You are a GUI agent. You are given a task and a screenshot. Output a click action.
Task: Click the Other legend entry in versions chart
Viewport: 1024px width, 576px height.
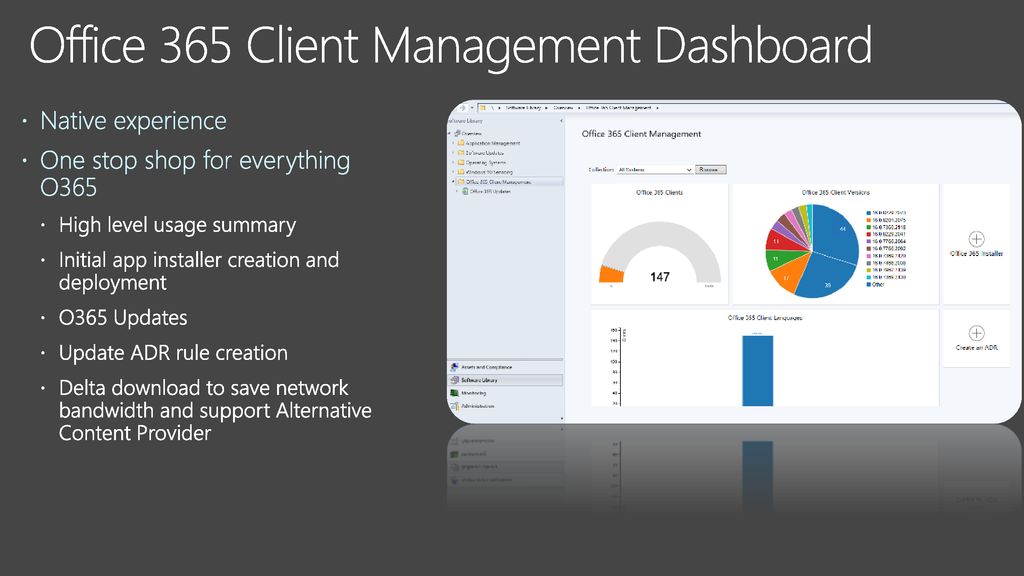[x=878, y=285]
